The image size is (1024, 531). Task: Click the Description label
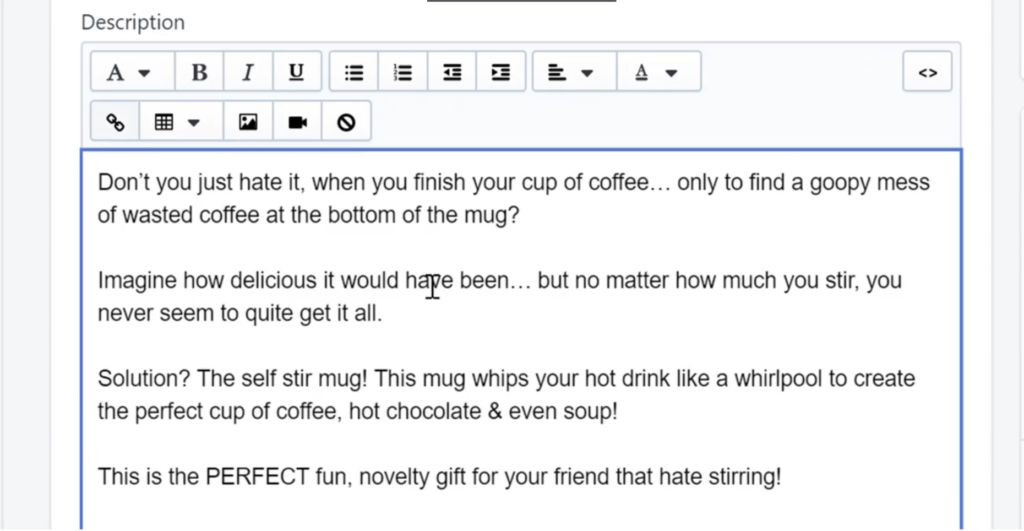coord(133,22)
